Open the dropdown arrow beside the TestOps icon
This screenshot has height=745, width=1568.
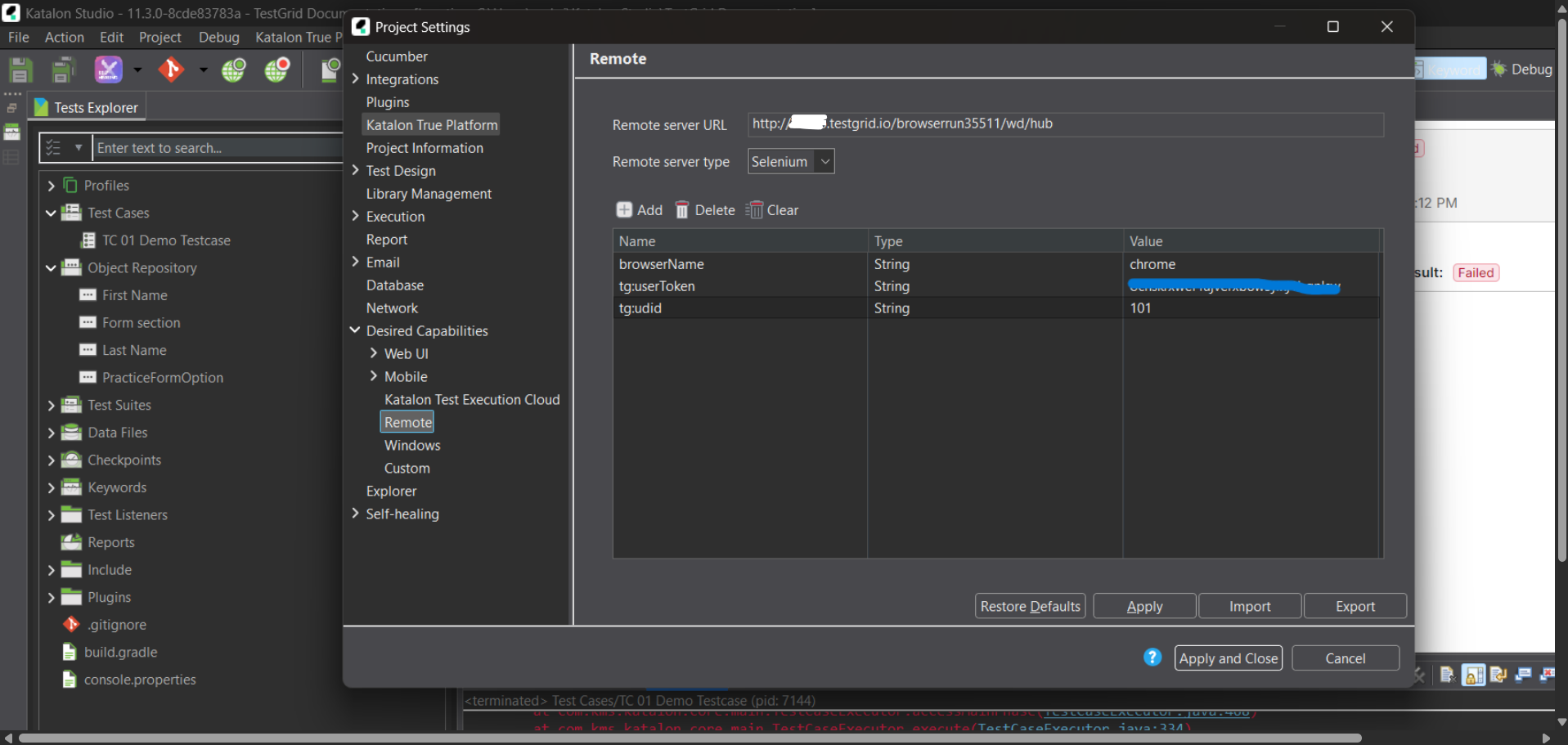point(137,70)
